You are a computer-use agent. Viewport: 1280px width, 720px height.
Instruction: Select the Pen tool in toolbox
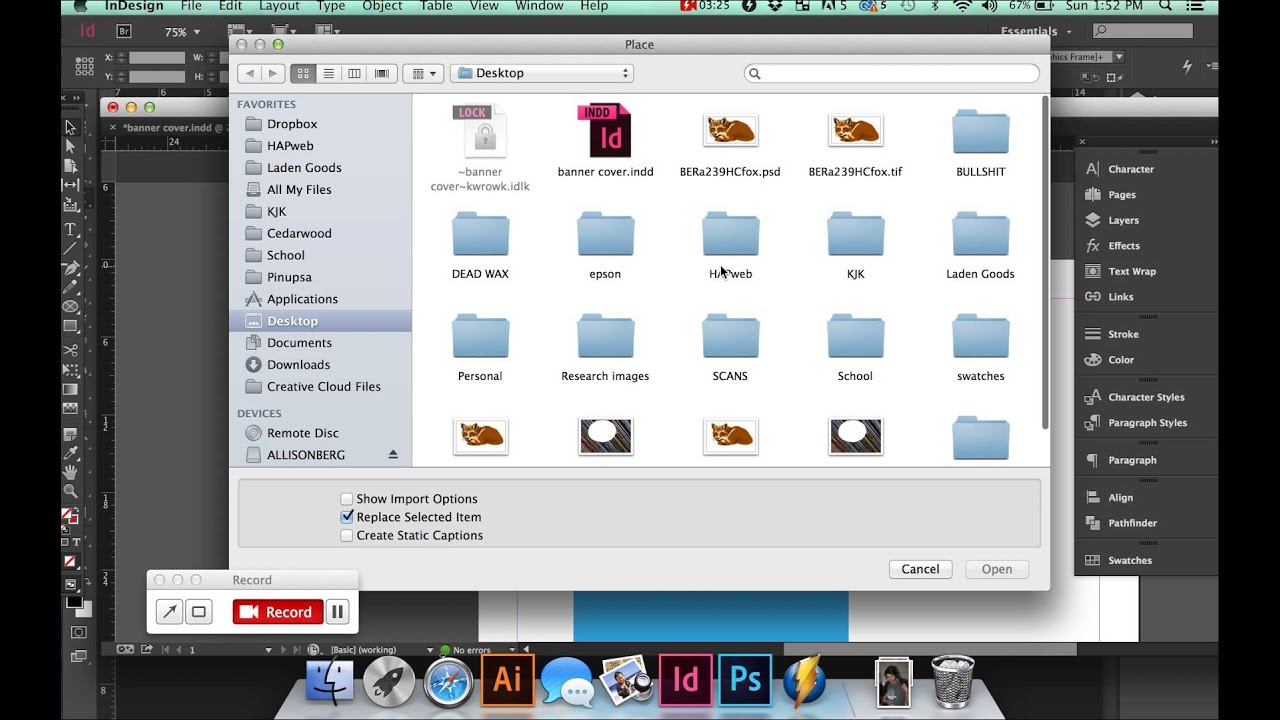[70, 268]
